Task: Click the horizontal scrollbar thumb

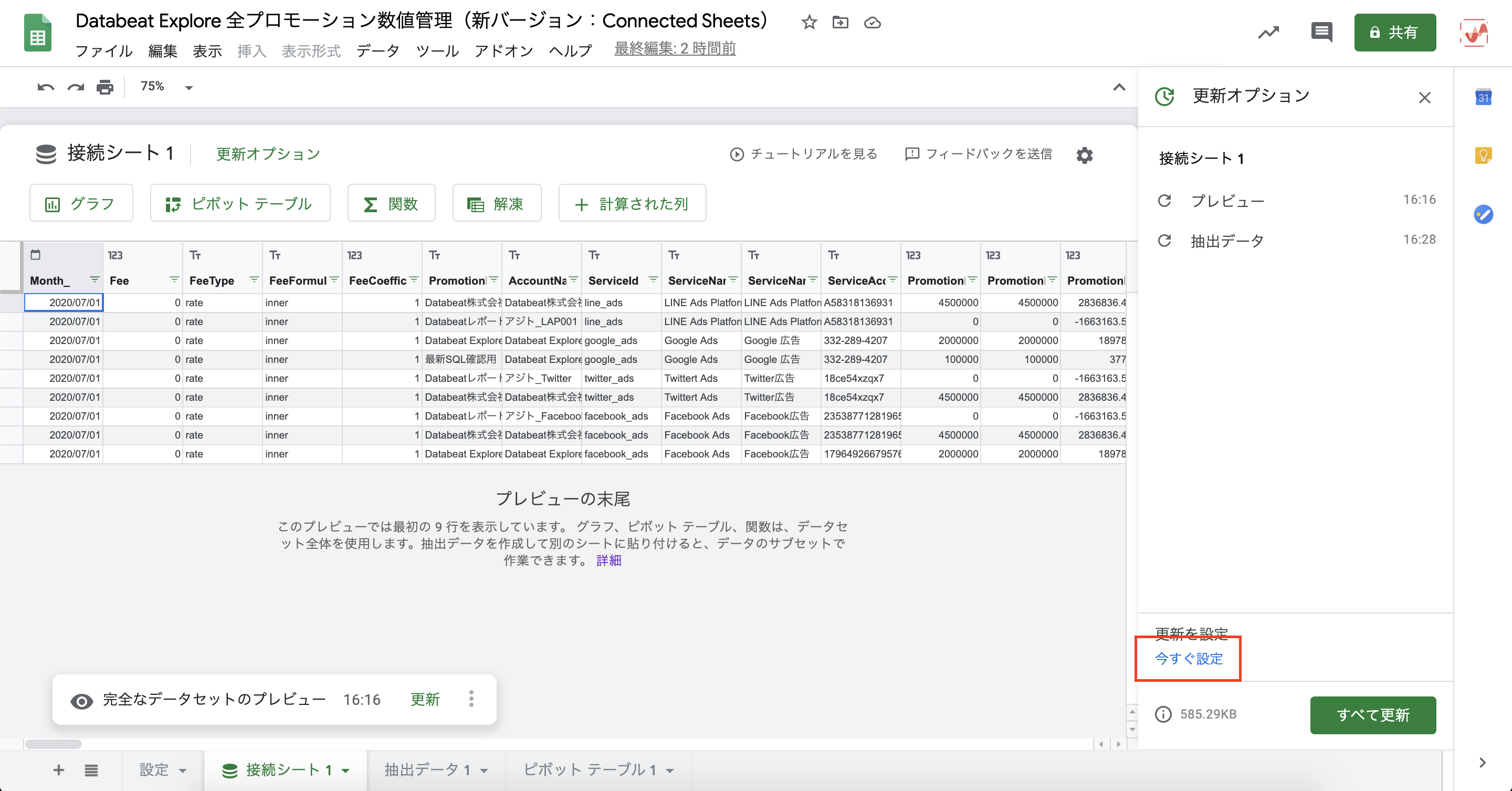Action: 53,744
